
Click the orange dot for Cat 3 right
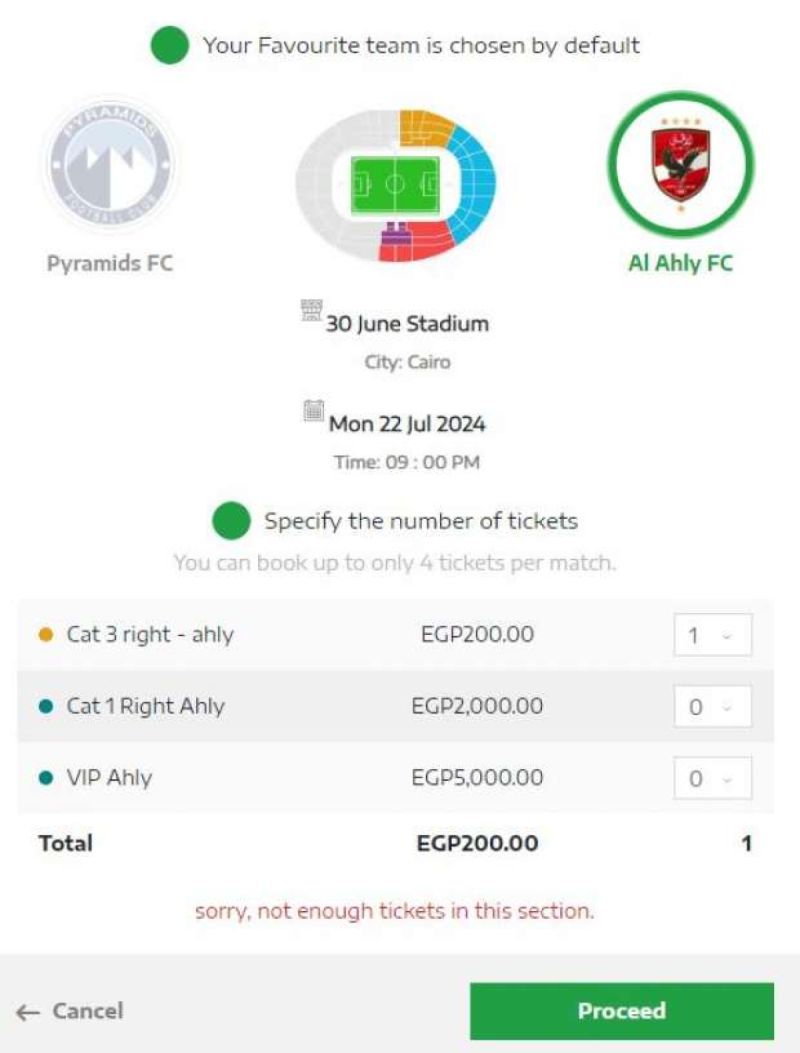click(45, 635)
